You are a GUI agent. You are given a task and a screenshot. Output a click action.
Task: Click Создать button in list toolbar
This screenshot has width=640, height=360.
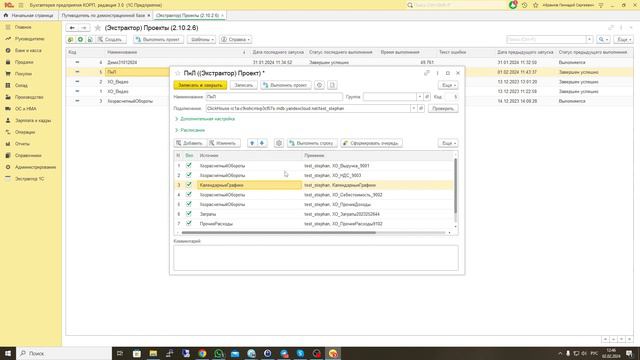tap(110, 40)
